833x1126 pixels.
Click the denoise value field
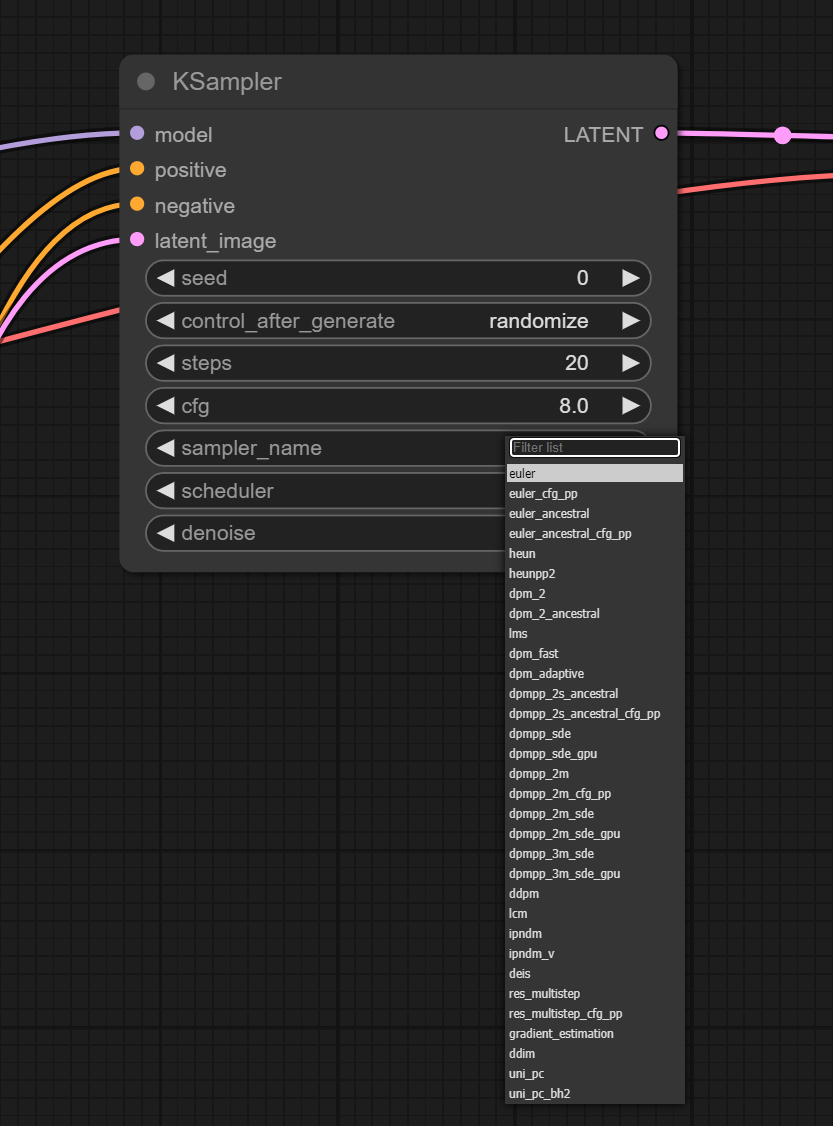pos(330,533)
